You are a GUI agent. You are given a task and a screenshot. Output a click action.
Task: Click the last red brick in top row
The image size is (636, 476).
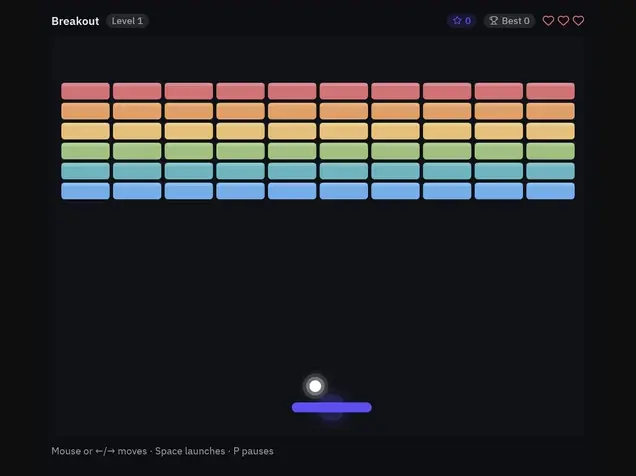click(x=550, y=91)
